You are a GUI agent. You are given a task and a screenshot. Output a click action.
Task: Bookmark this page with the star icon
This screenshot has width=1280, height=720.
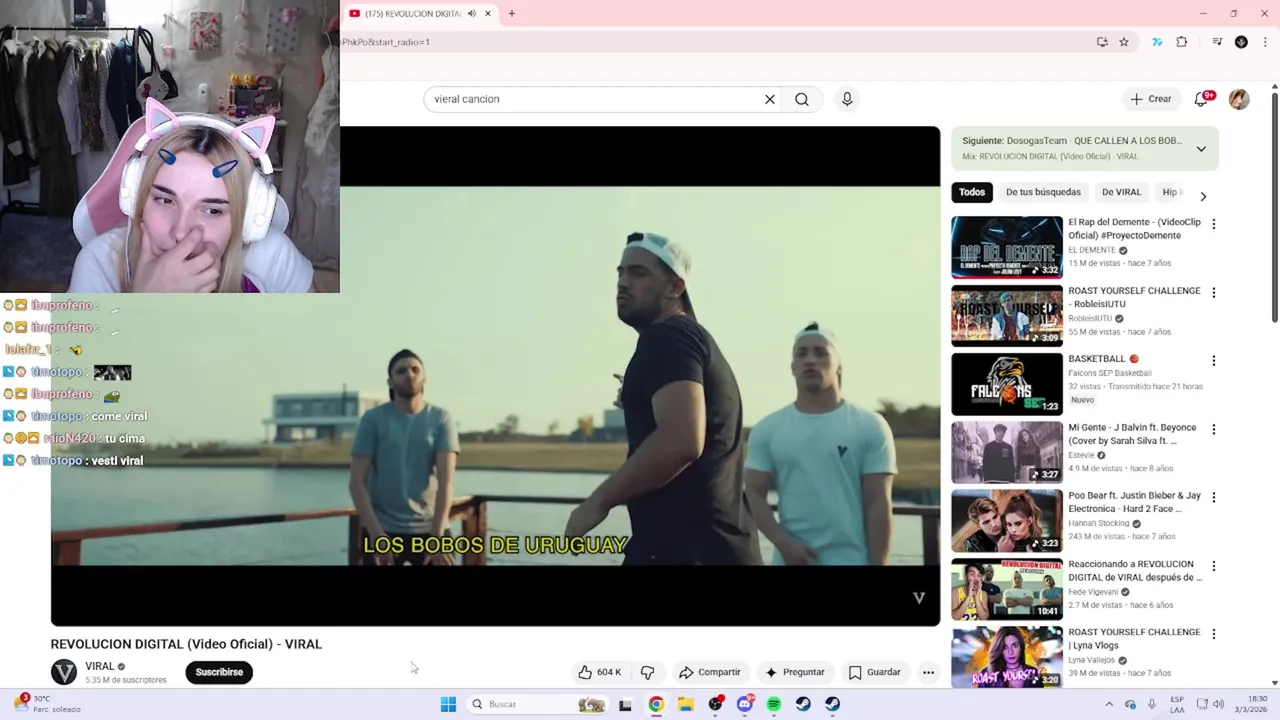[x=1124, y=42]
